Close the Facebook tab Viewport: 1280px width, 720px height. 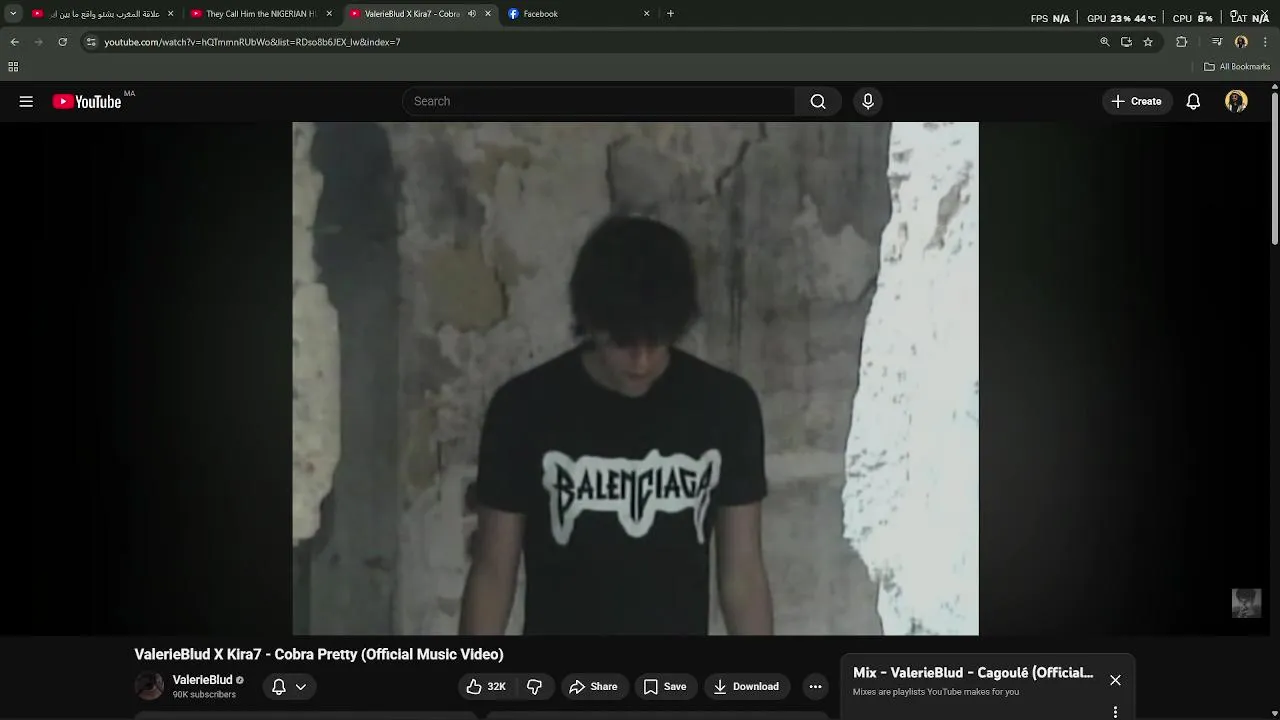(x=646, y=14)
